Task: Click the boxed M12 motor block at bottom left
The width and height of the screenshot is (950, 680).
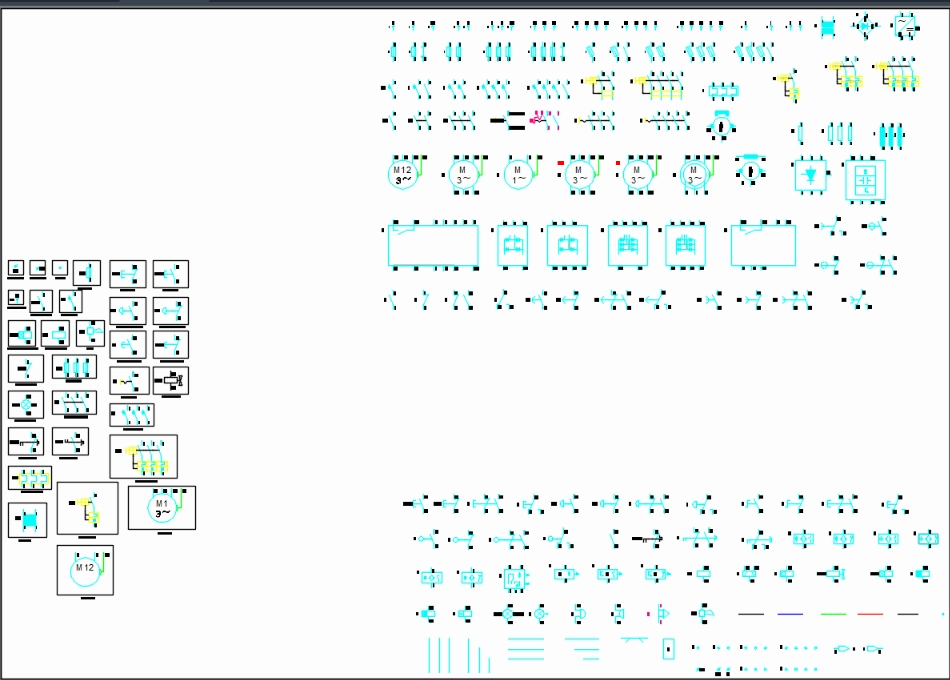Action: coord(85,570)
